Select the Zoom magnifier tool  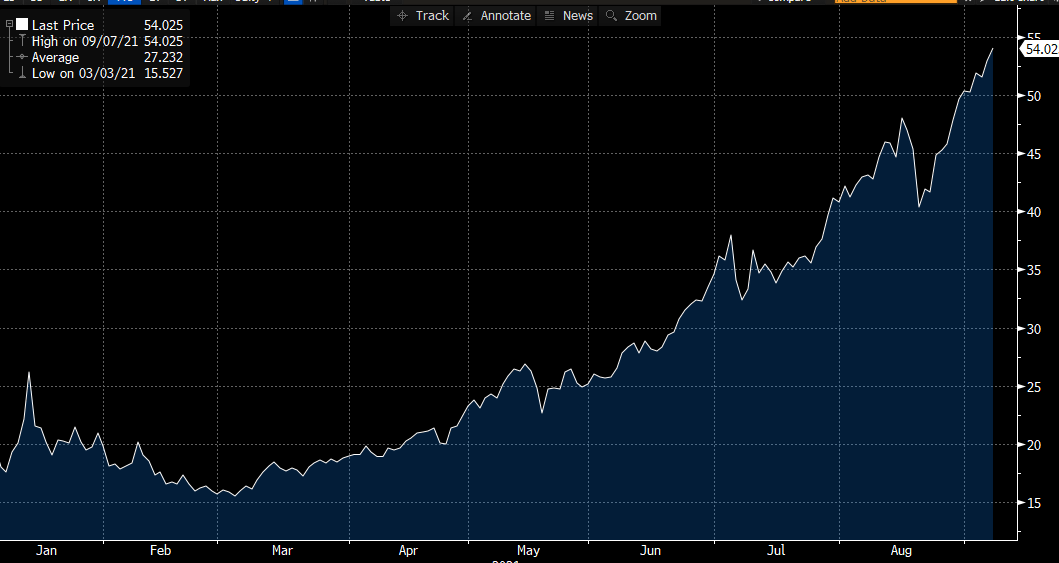632,15
